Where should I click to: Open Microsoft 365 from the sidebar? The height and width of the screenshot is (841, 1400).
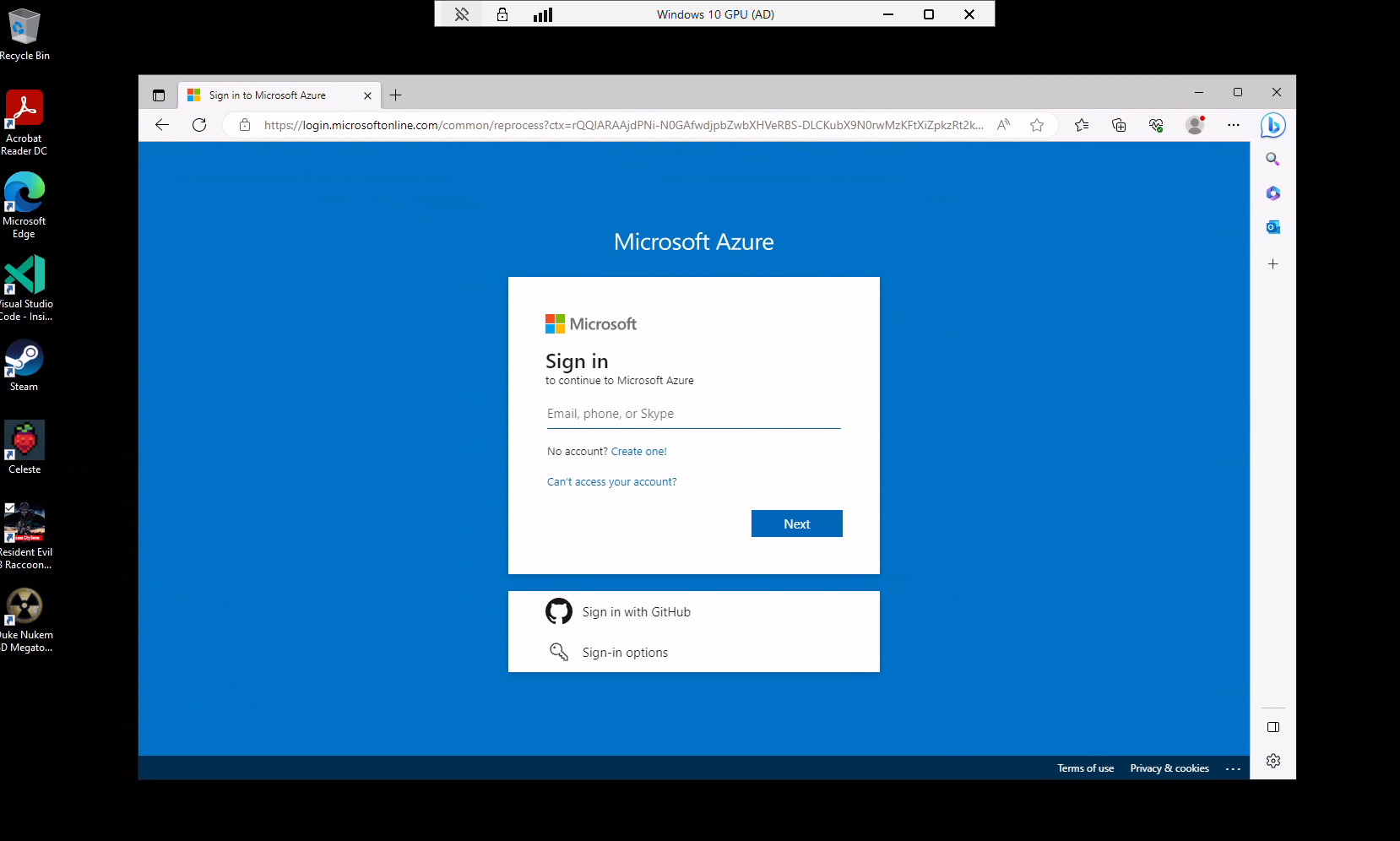tap(1272, 193)
